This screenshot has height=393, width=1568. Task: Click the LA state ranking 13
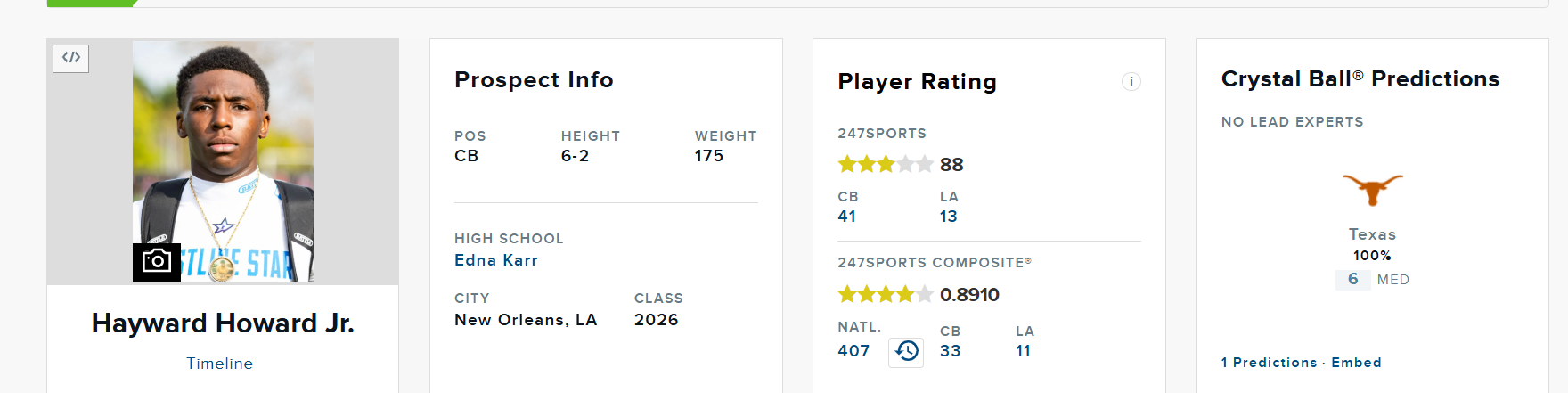[x=949, y=217]
